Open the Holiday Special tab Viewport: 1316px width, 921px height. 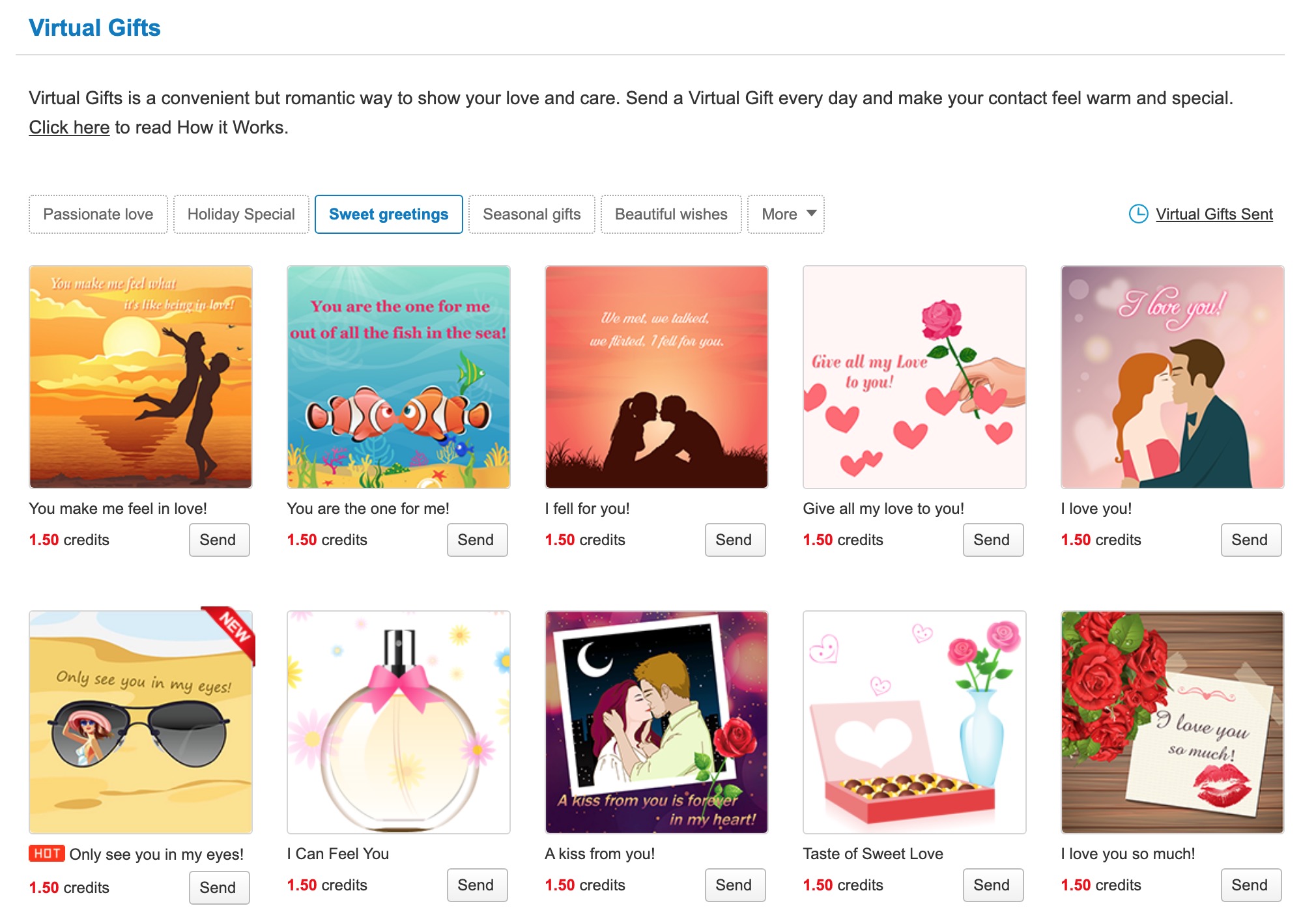point(241,214)
